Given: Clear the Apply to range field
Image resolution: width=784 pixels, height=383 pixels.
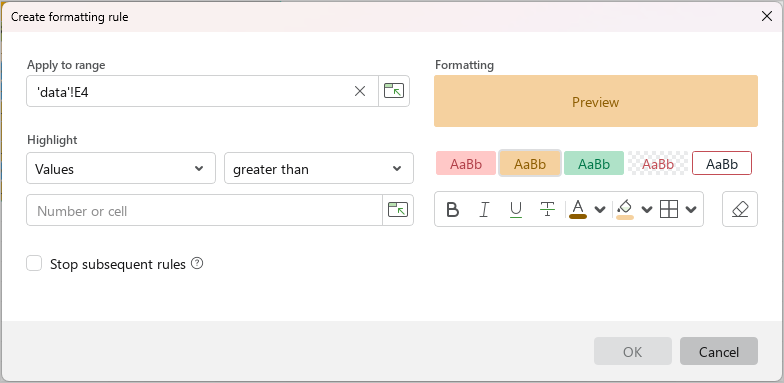Looking at the screenshot, I should point(360,91).
